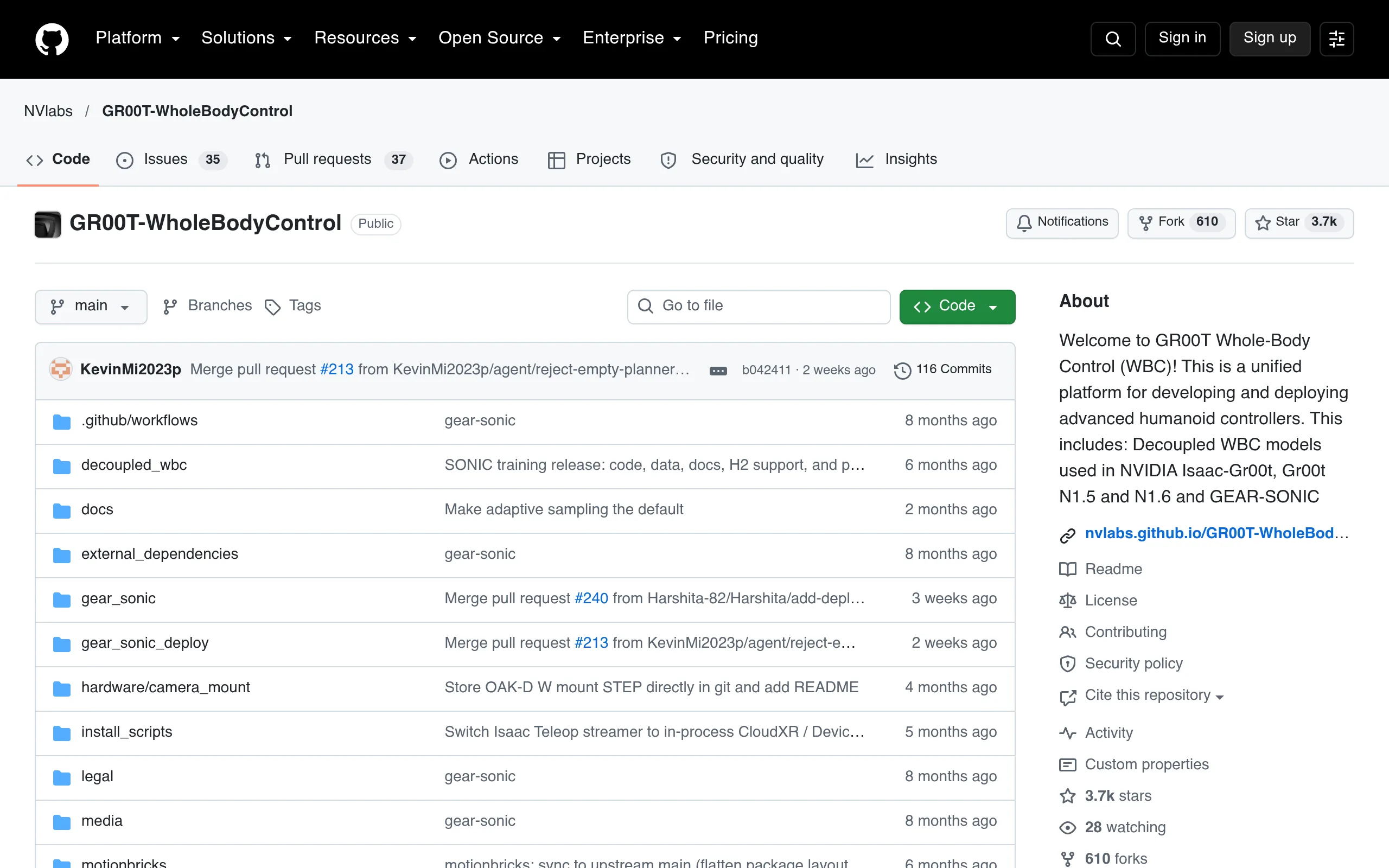Click the repository owner avatar image

click(48, 224)
